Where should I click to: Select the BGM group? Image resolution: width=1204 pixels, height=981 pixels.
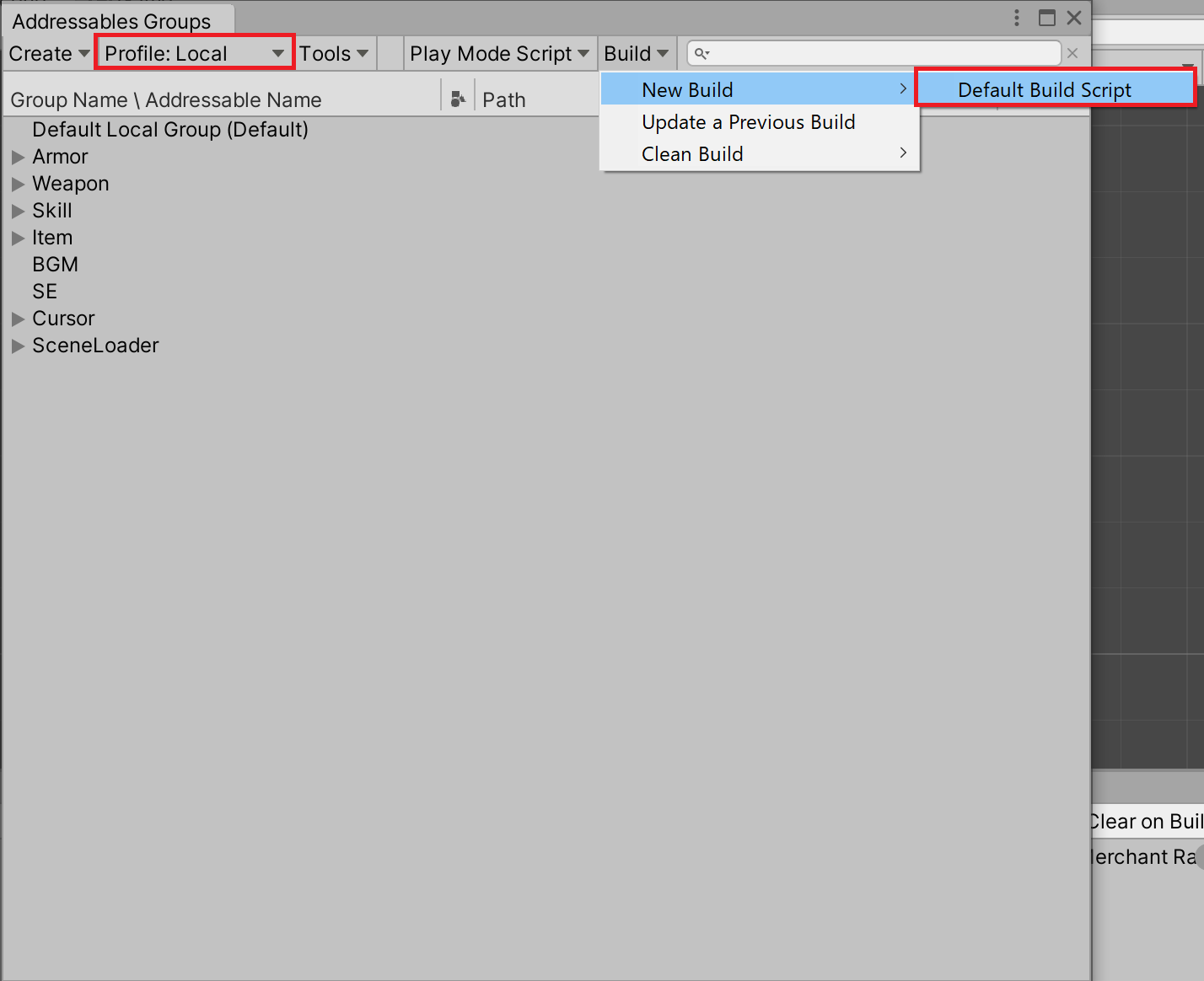click(56, 265)
